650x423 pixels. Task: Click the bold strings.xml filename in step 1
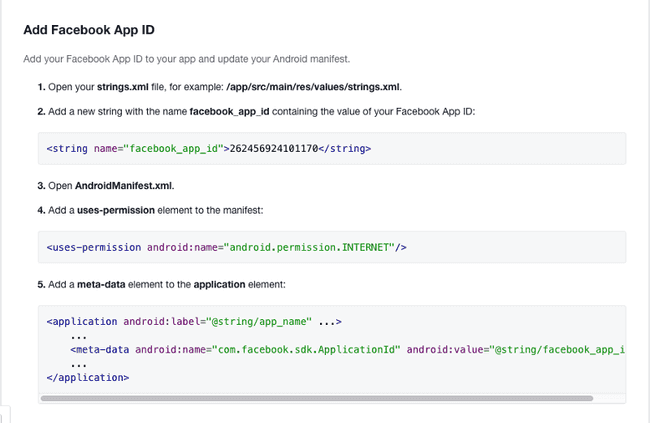click(123, 87)
